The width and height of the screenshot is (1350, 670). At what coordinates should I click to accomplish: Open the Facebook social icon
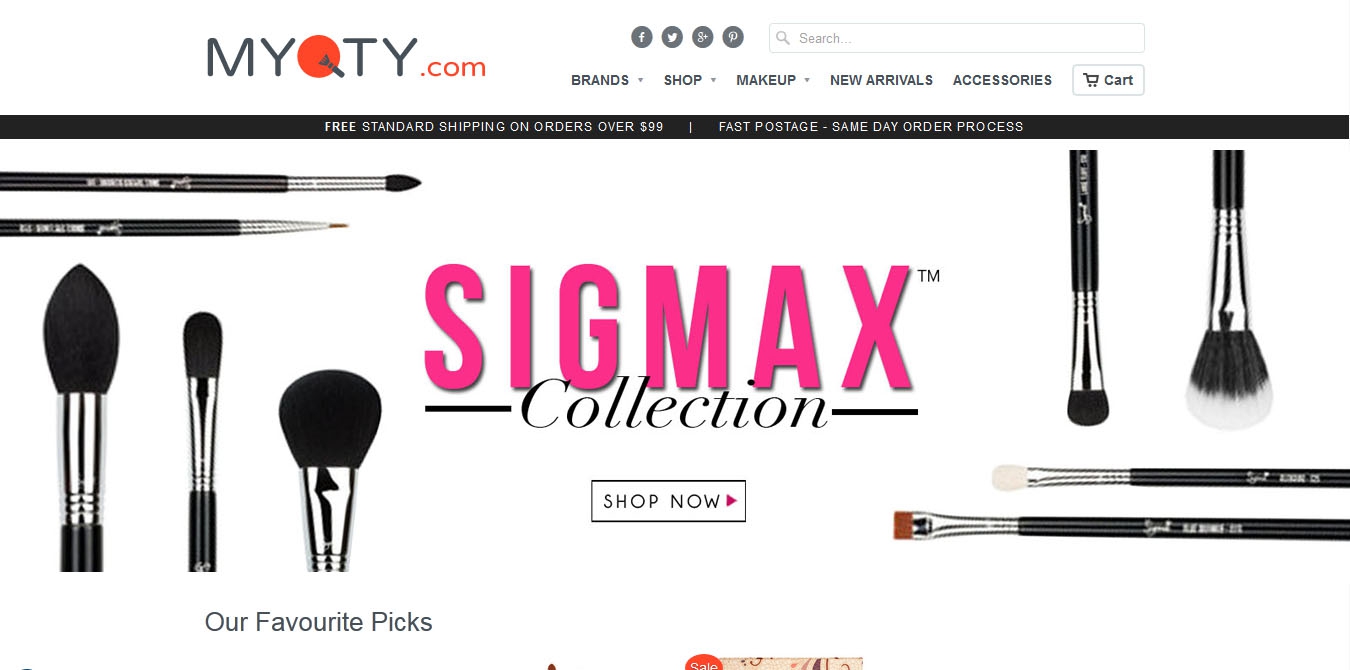642,37
